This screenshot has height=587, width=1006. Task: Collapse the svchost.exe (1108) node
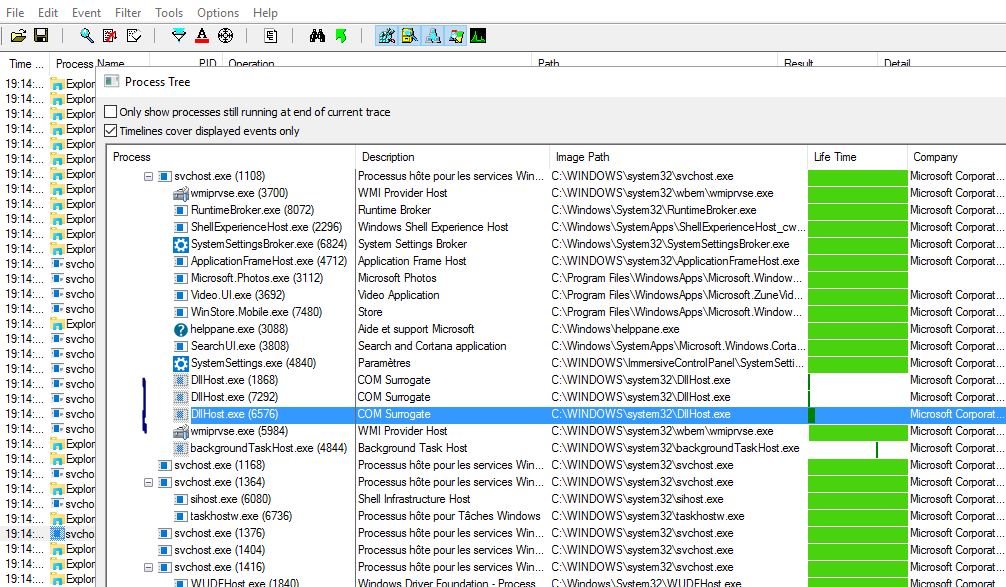148,176
